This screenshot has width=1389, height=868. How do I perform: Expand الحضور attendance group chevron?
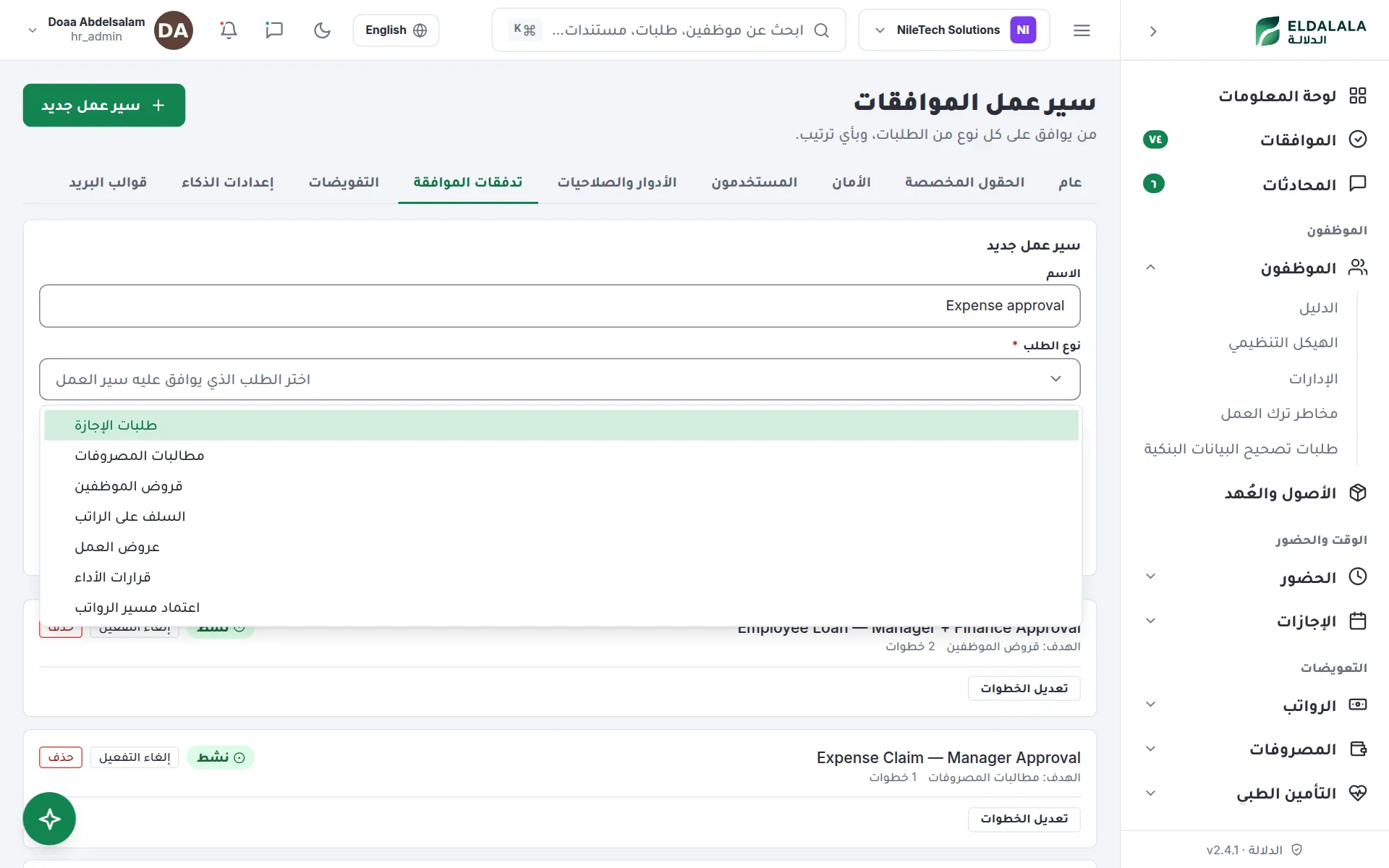coord(1151,576)
